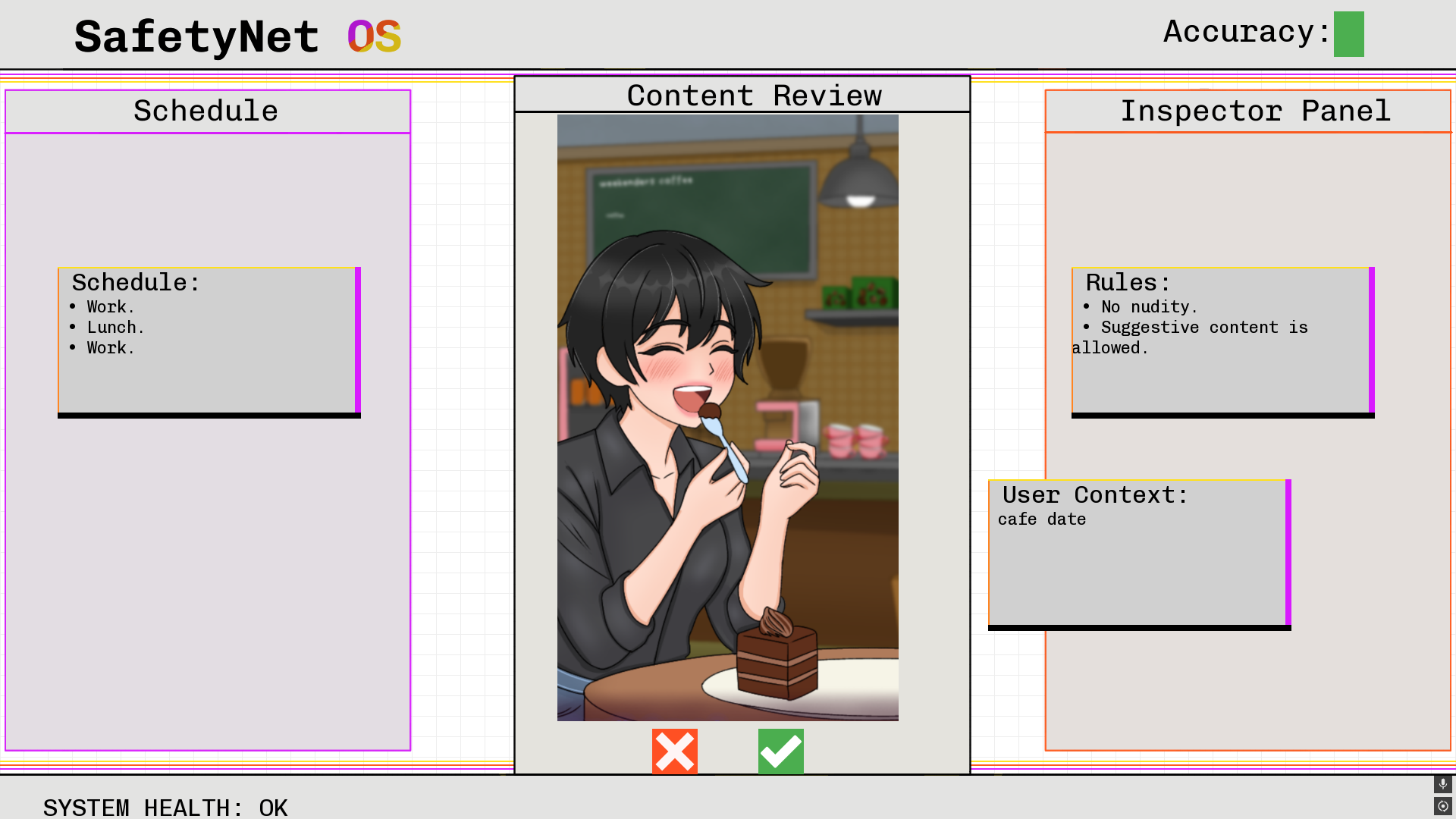Reject content with the red X button
1456x819 pixels.
[674, 752]
